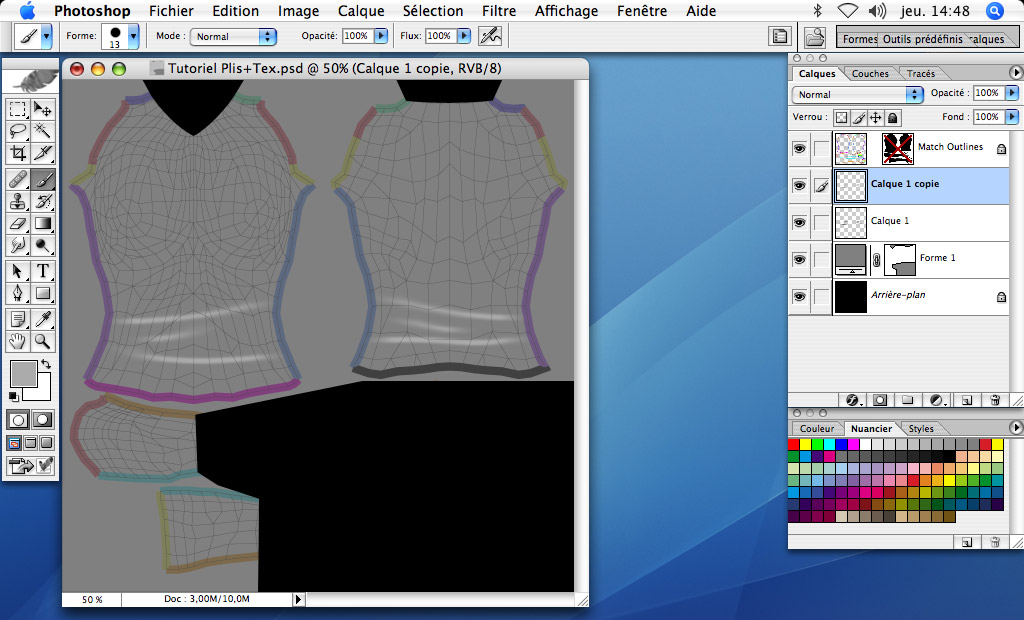The width and height of the screenshot is (1024, 620).
Task: Switch to the Tracés tab
Action: (x=921, y=74)
